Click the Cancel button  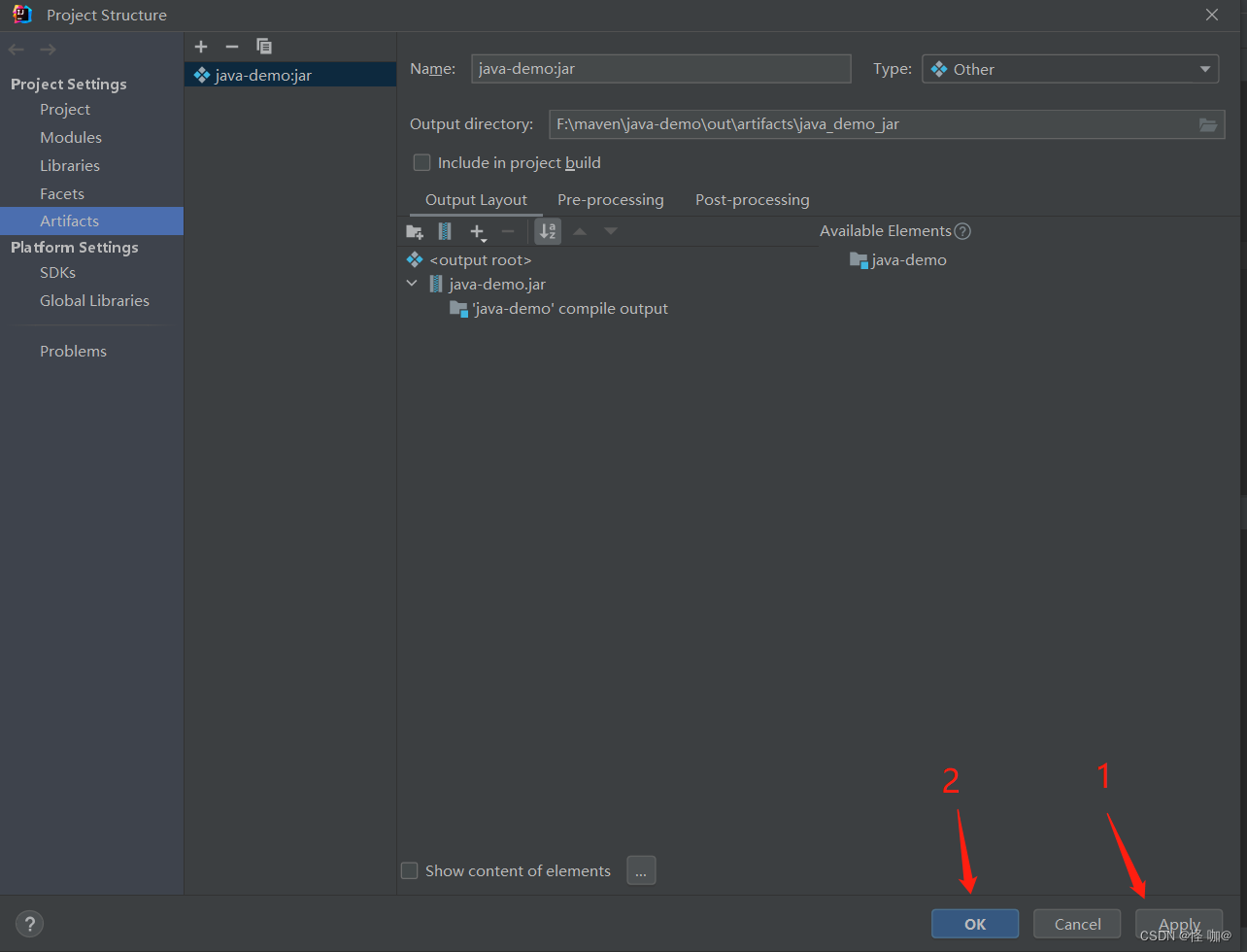pyautogui.click(x=1077, y=924)
